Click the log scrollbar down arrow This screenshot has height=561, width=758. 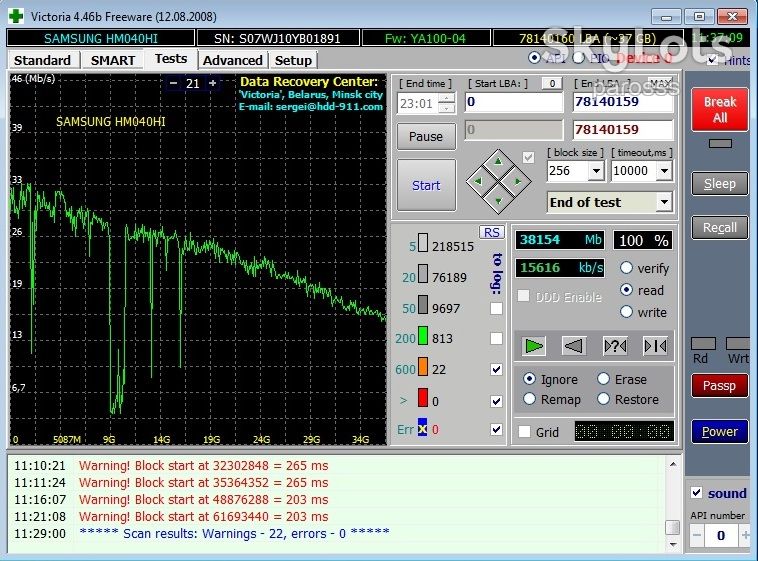(672, 545)
